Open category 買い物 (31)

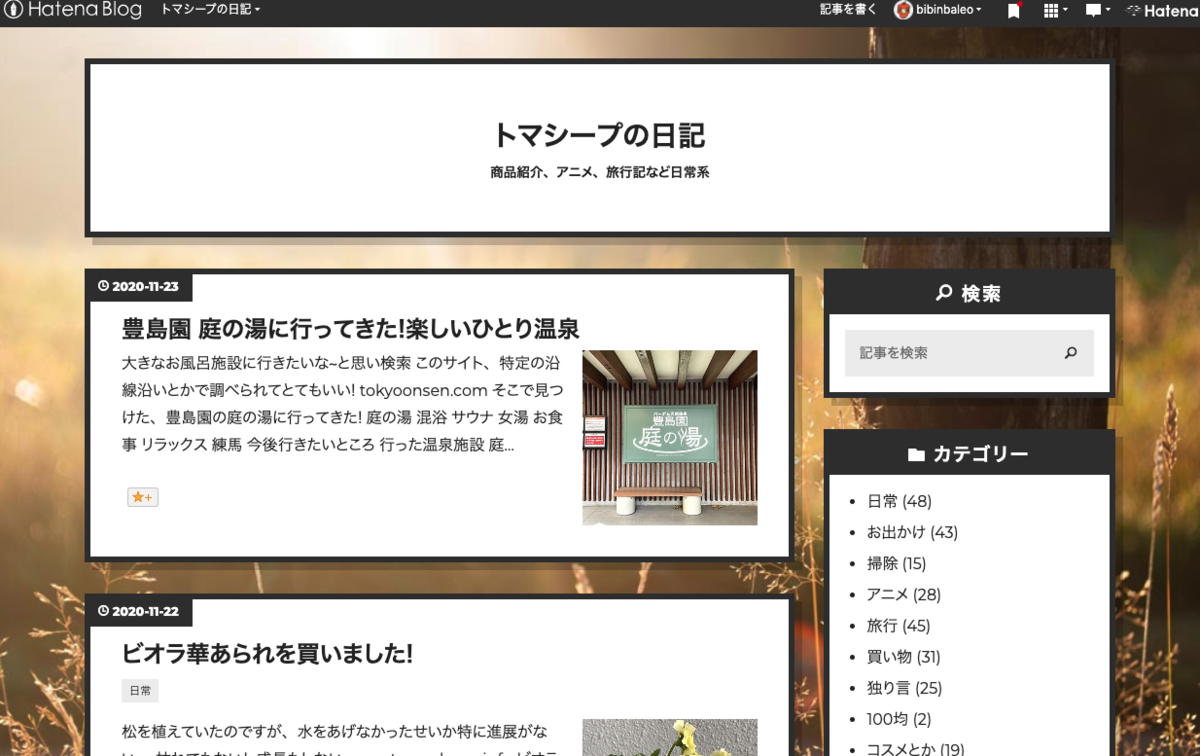tap(904, 656)
